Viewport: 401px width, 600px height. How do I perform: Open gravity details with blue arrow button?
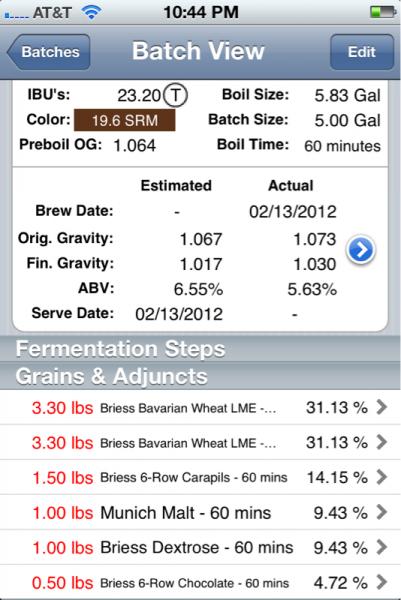(360, 250)
